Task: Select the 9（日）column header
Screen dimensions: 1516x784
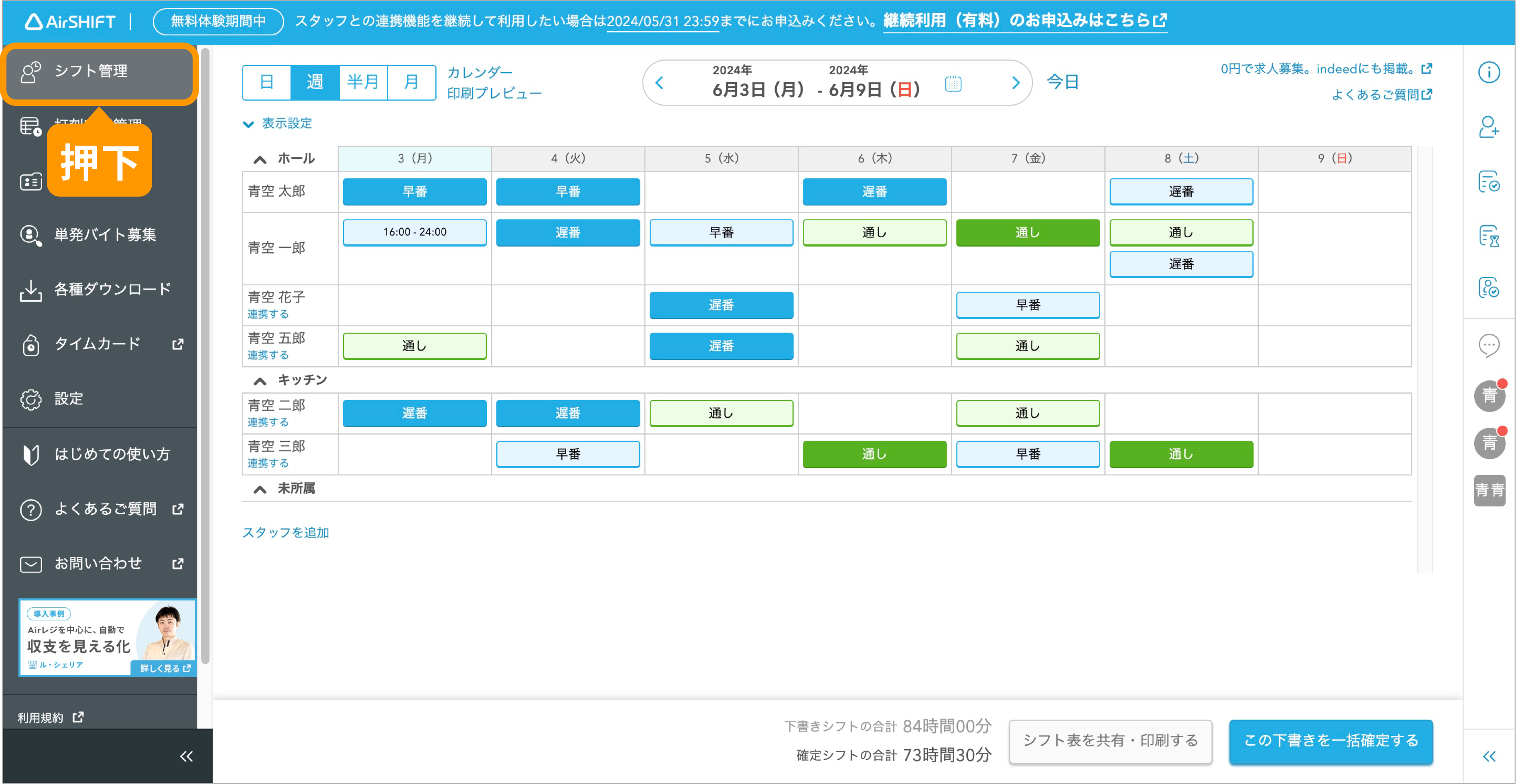Action: [1334, 159]
